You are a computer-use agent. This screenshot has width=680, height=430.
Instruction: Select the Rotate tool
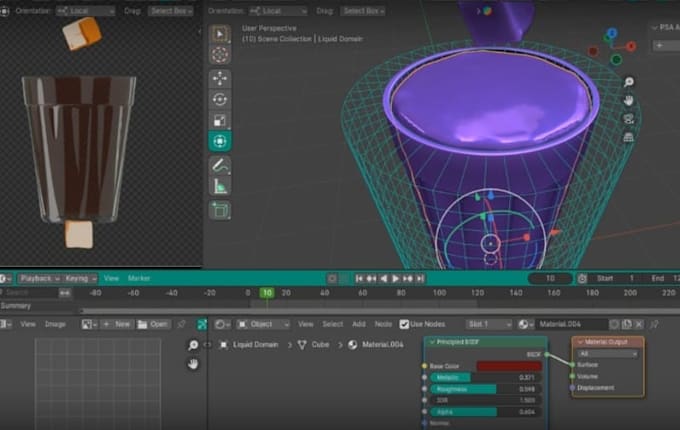(x=220, y=99)
